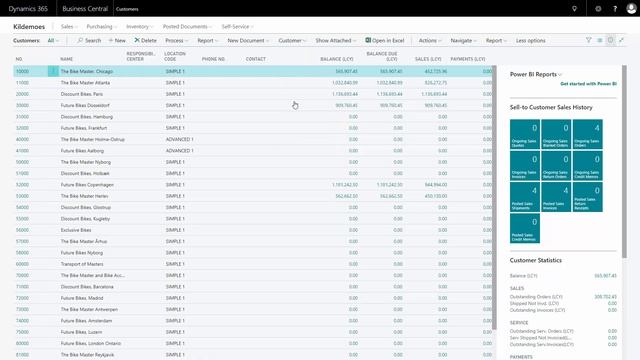Sort by the Name column header
This screenshot has width=640, height=360.
tap(67, 59)
